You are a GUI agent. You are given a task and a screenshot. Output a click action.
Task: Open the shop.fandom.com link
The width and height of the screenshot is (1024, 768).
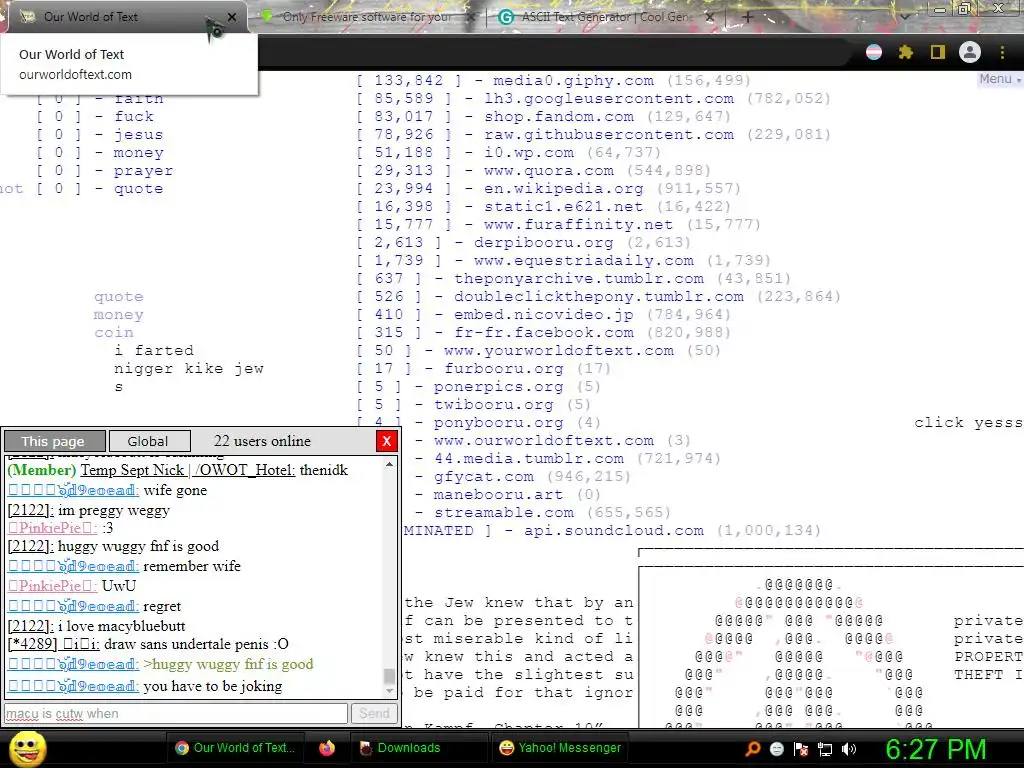558,116
